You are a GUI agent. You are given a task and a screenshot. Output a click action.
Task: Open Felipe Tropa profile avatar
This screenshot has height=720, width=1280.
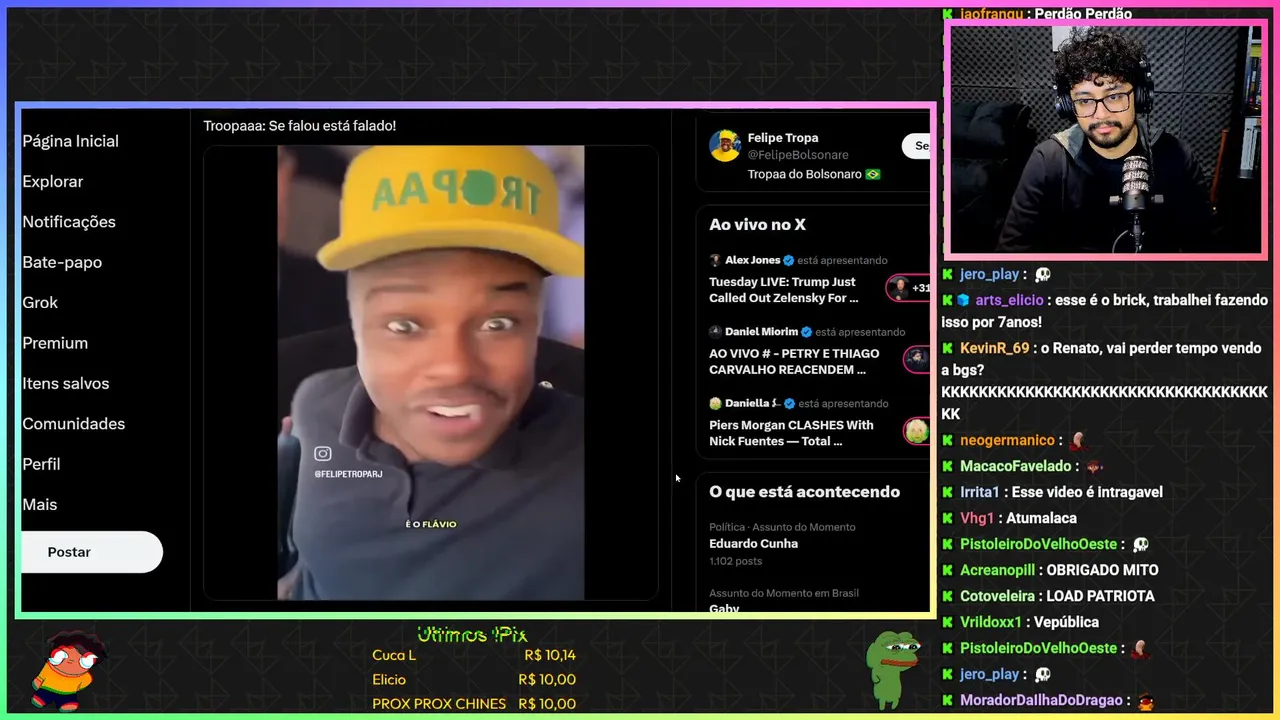pyautogui.click(x=725, y=146)
